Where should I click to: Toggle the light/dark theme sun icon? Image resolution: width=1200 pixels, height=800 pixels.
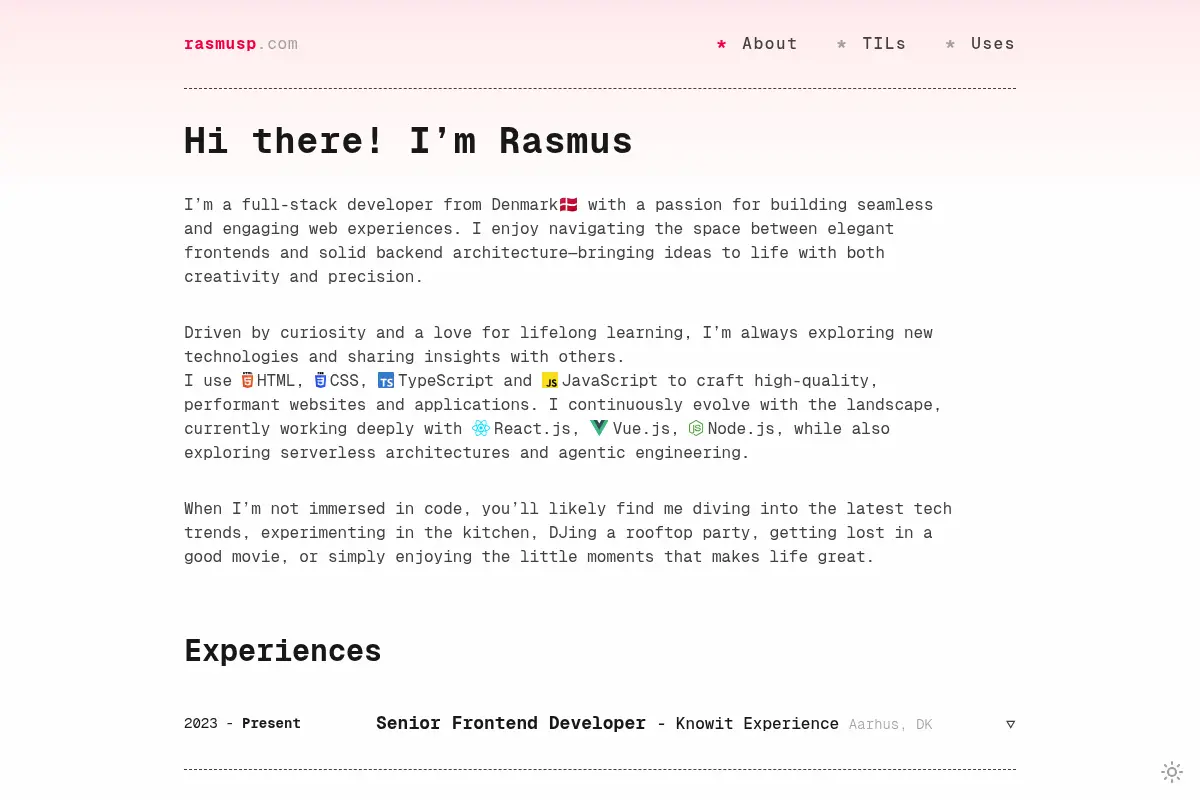pyautogui.click(x=1172, y=772)
